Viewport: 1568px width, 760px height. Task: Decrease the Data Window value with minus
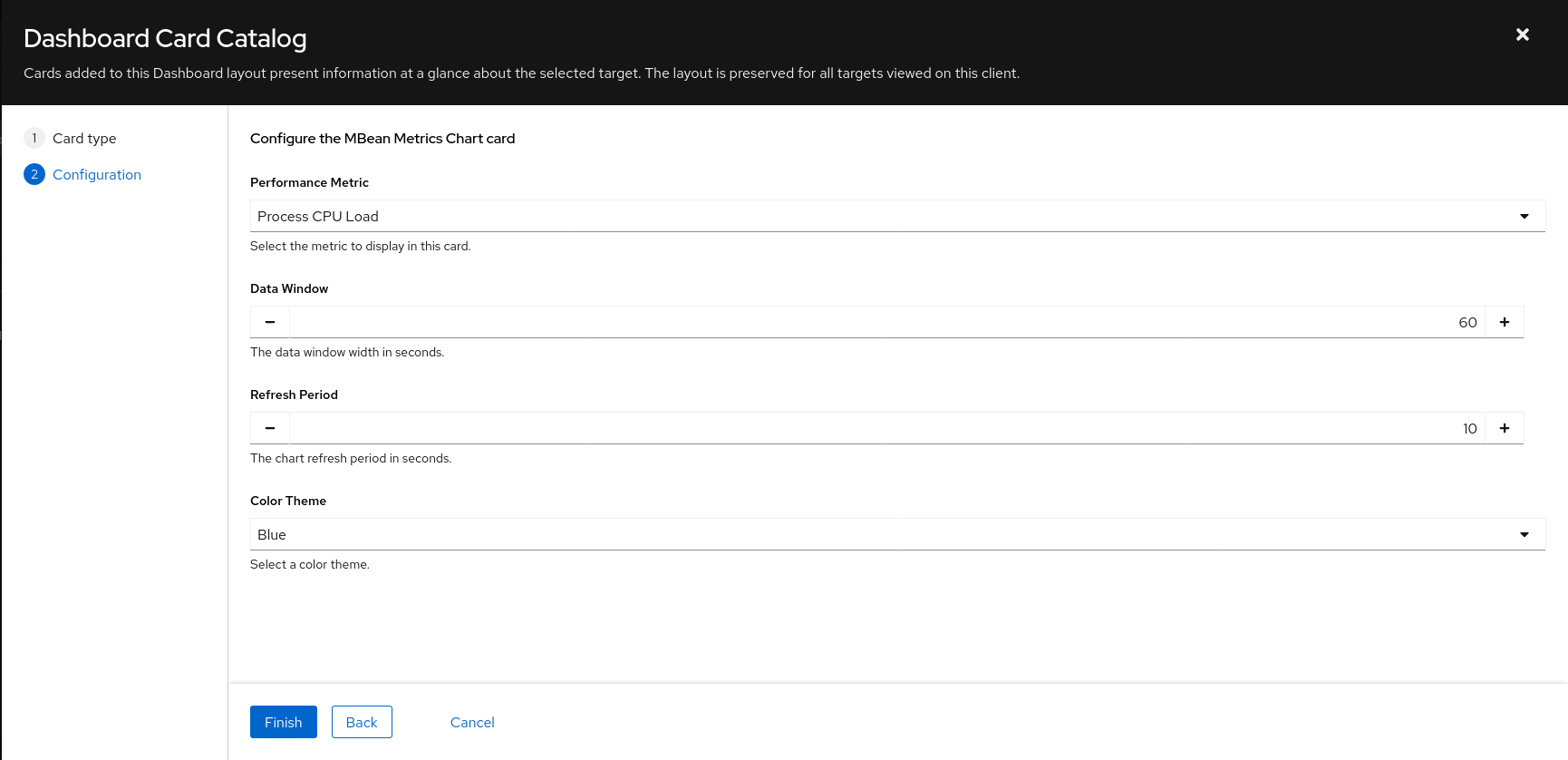point(270,322)
